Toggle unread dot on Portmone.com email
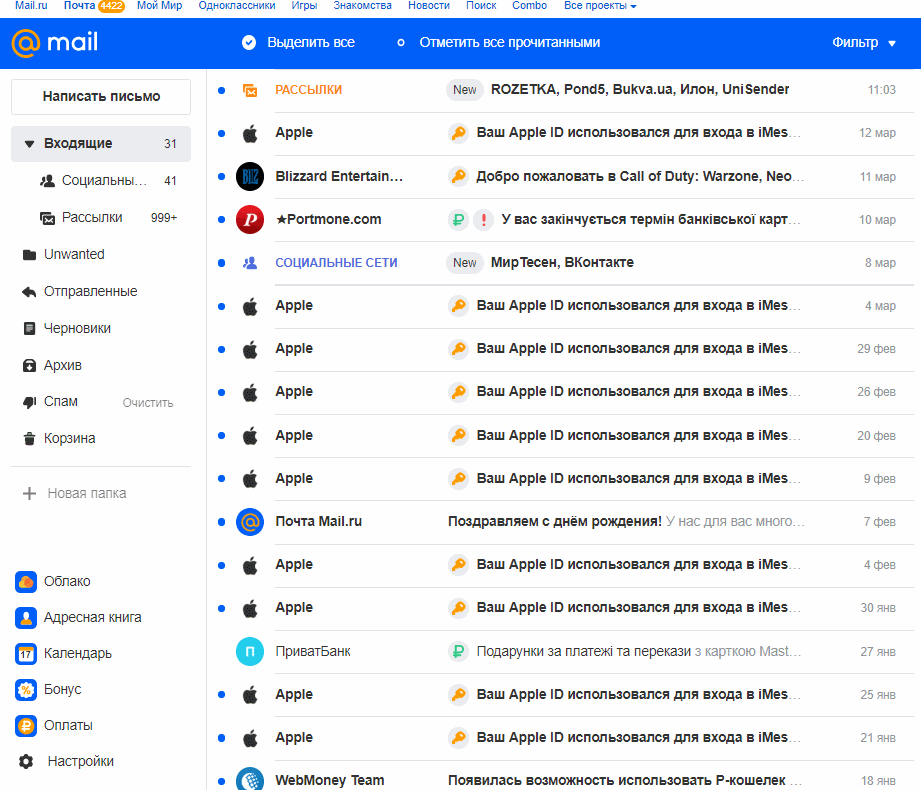The height and width of the screenshot is (790, 921). click(x=221, y=220)
